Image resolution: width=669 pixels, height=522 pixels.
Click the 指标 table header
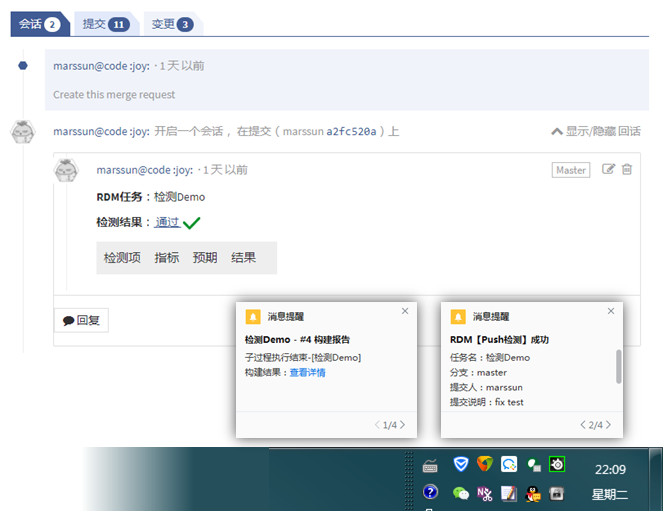pyautogui.click(x=167, y=257)
